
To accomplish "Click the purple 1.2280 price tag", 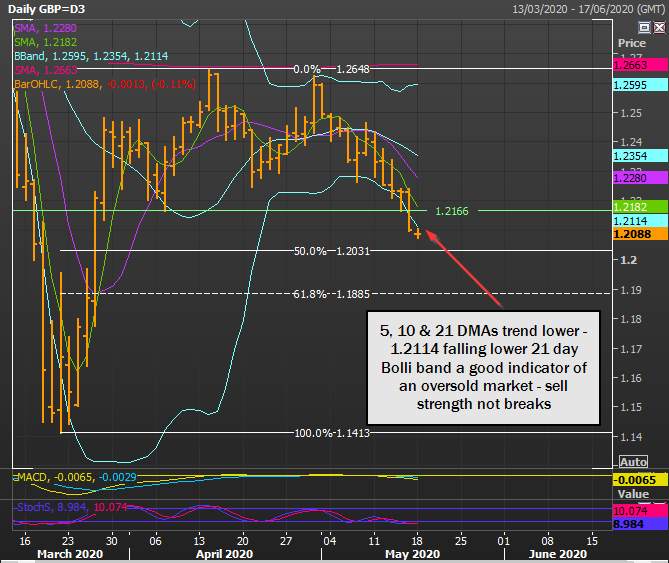I will pos(640,177).
